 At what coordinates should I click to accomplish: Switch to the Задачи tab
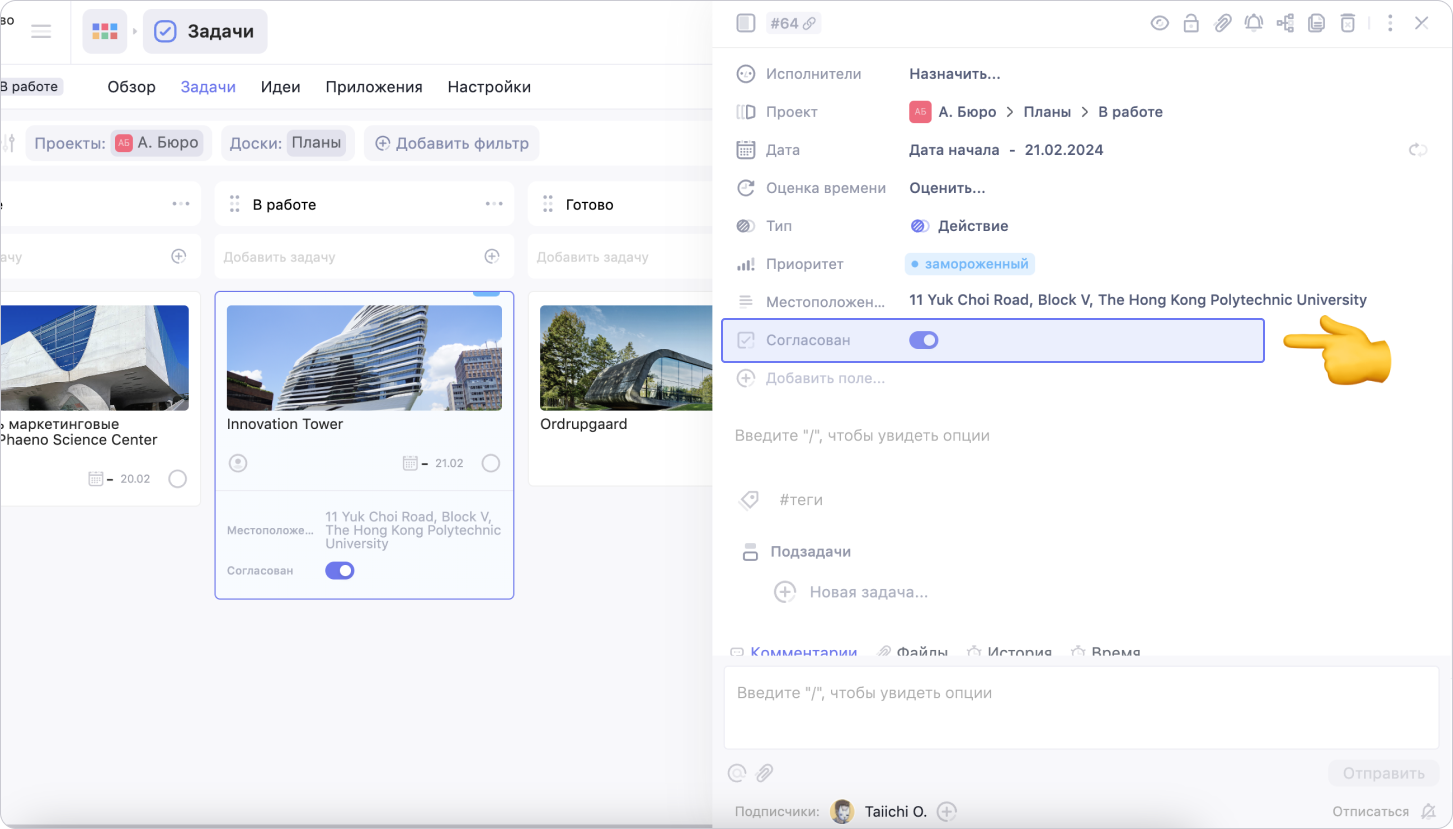click(208, 87)
